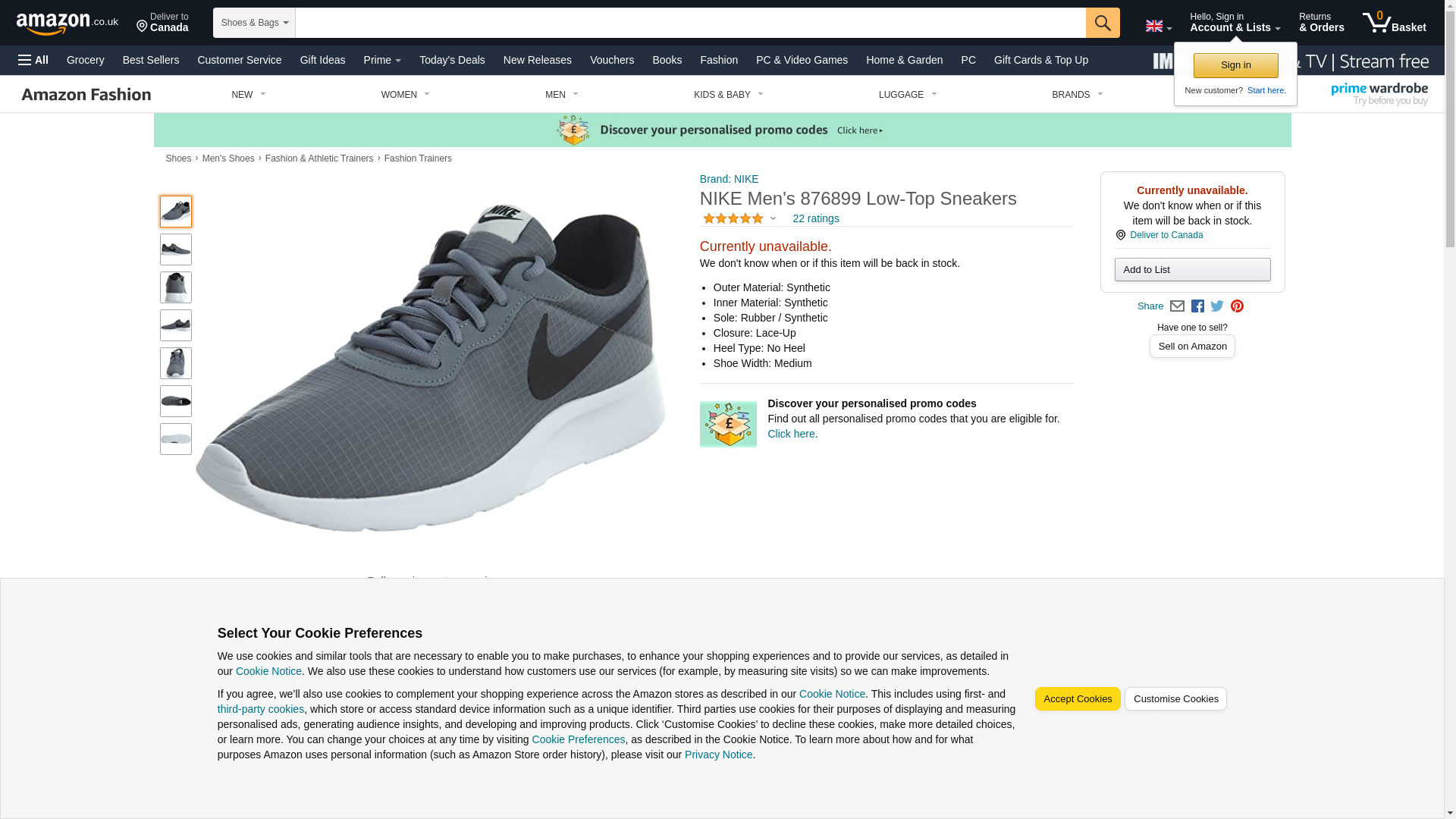Open the Prime navigation dropdown
This screenshot has height=819, width=1456.
pyautogui.click(x=382, y=60)
